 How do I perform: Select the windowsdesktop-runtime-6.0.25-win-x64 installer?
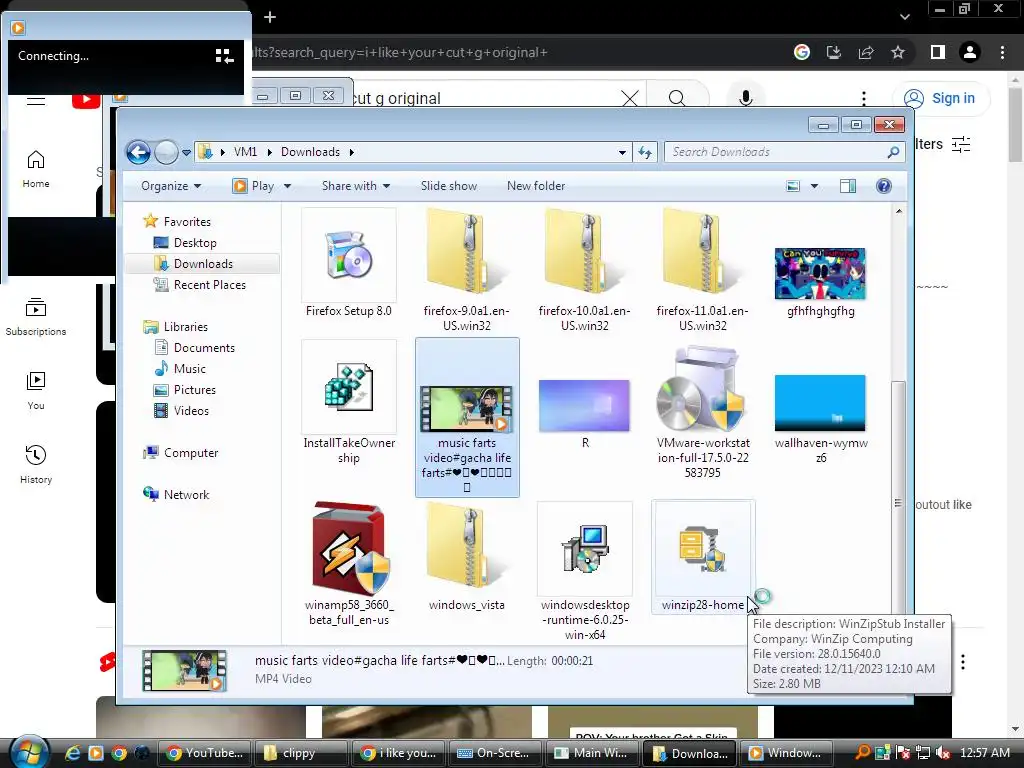tap(584, 569)
